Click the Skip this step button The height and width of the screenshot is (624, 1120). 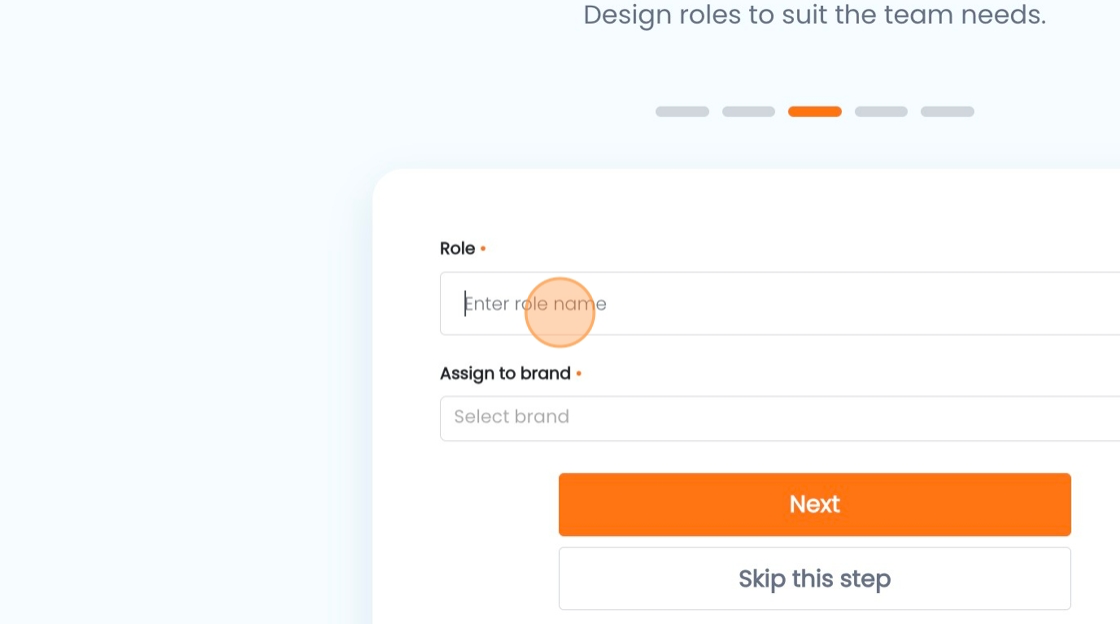(x=814, y=579)
